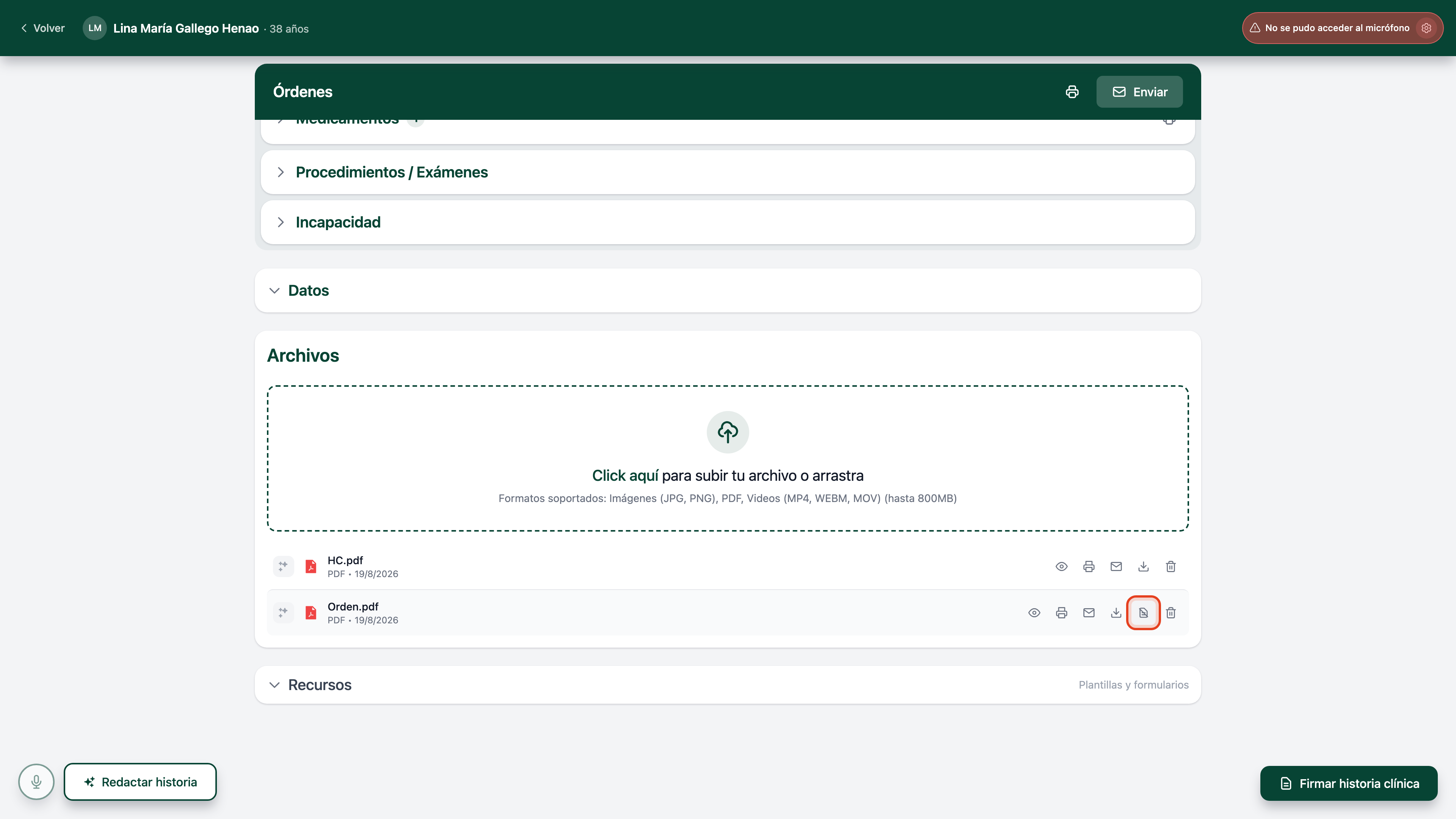1456x819 pixels.
Task: Click Redactar historia button
Action: point(140,782)
